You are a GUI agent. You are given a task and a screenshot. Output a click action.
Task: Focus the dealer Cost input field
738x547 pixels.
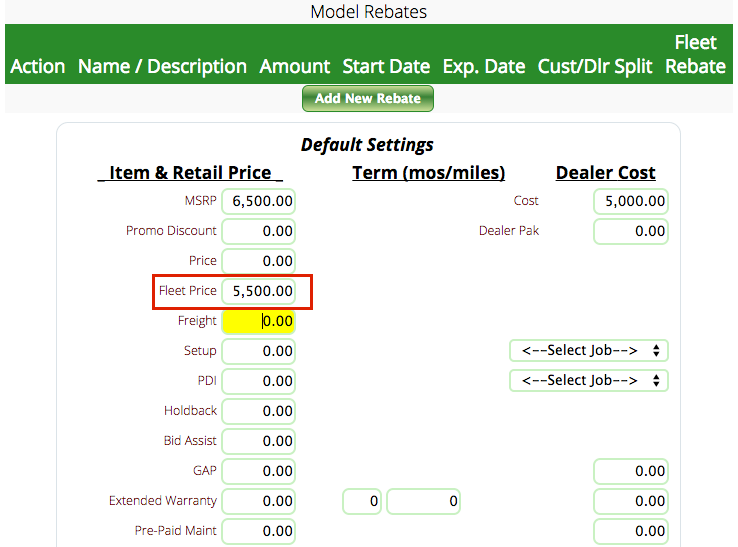pos(631,201)
